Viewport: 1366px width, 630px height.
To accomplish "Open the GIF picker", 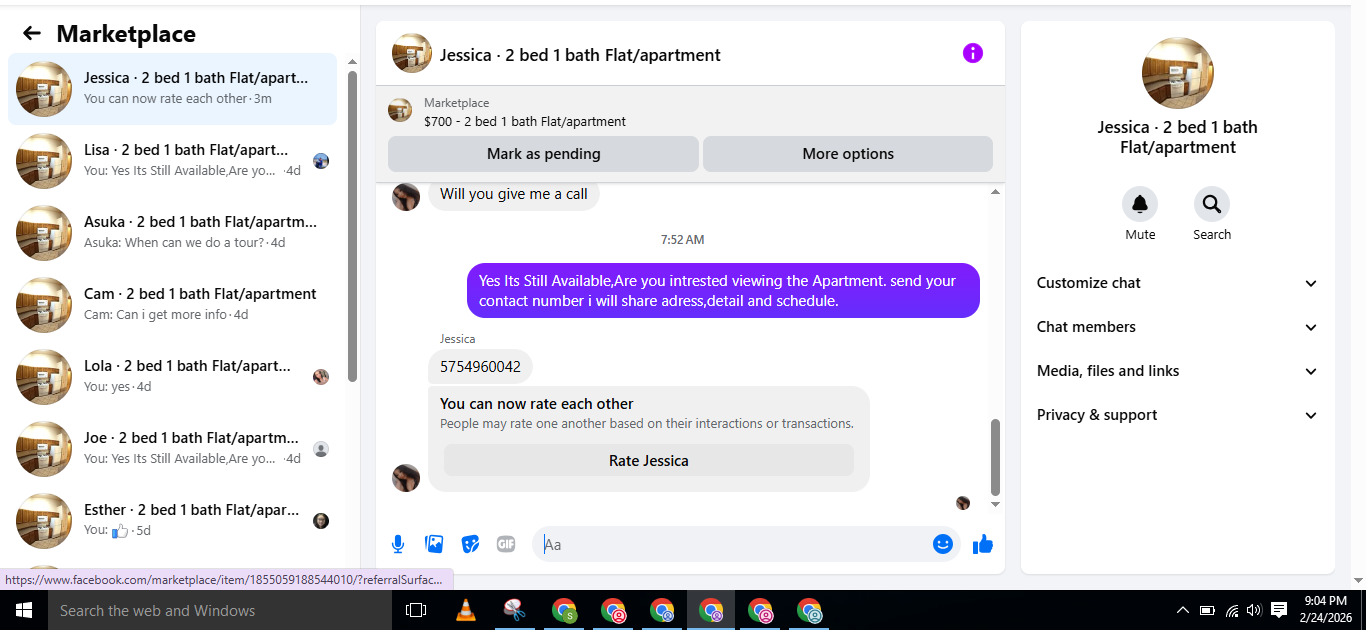I will pyautogui.click(x=506, y=544).
